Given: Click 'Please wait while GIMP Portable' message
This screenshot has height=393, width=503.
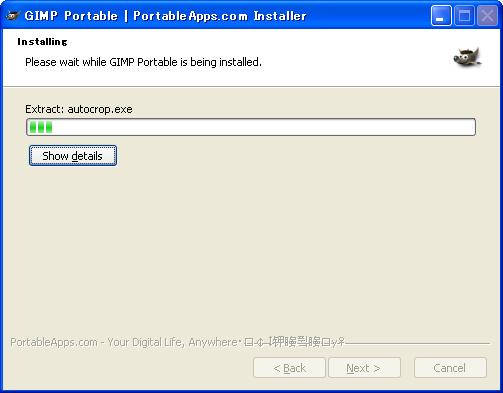Looking at the screenshot, I should tap(143, 62).
